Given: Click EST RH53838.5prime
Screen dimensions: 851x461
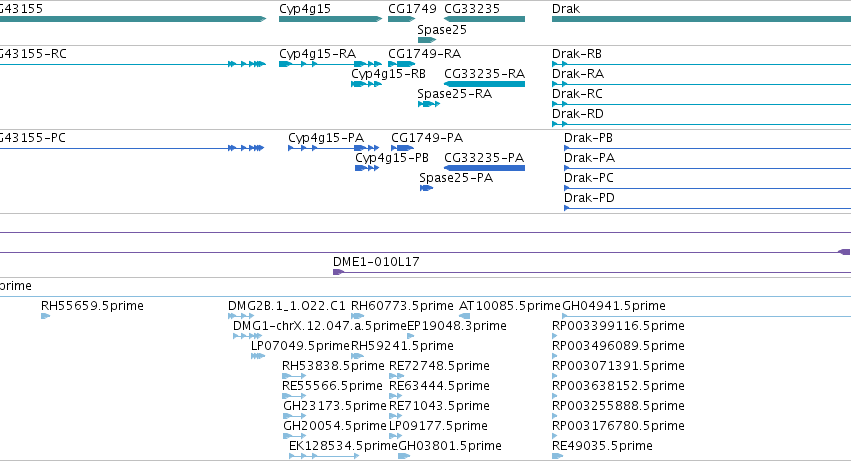Looking at the screenshot, I should [x=294, y=376].
